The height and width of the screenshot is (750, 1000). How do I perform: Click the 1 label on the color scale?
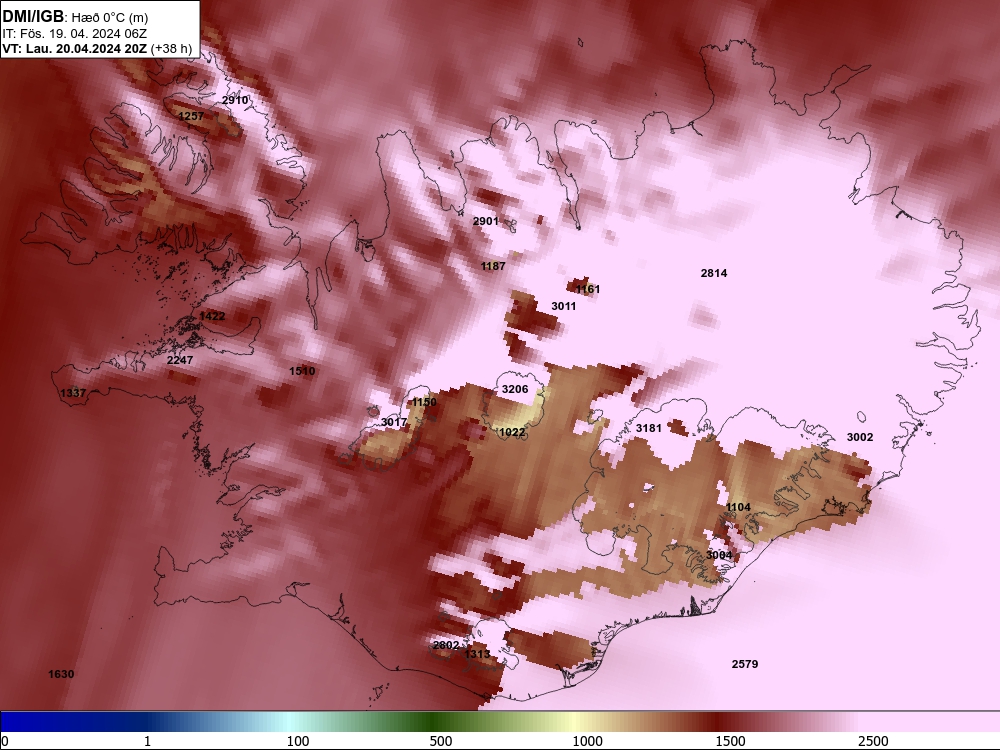coord(147,741)
